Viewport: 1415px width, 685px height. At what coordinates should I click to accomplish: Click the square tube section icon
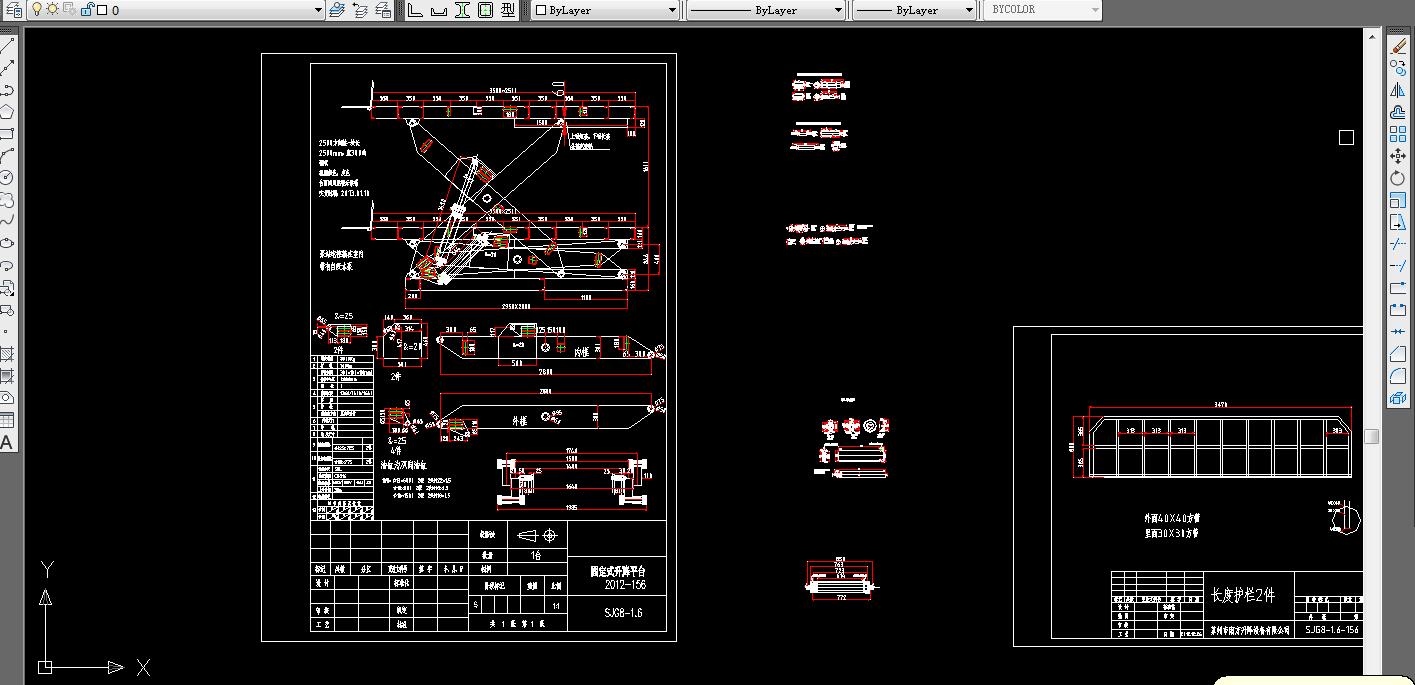485,10
